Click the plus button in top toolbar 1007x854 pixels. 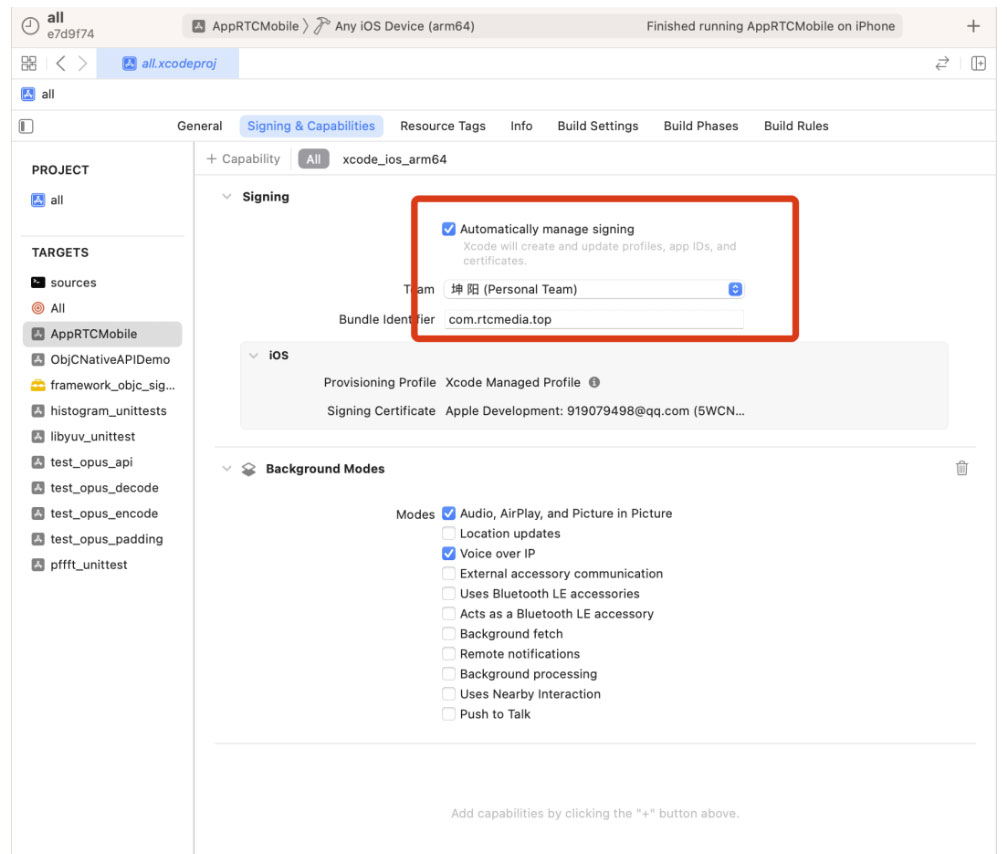pos(973,27)
